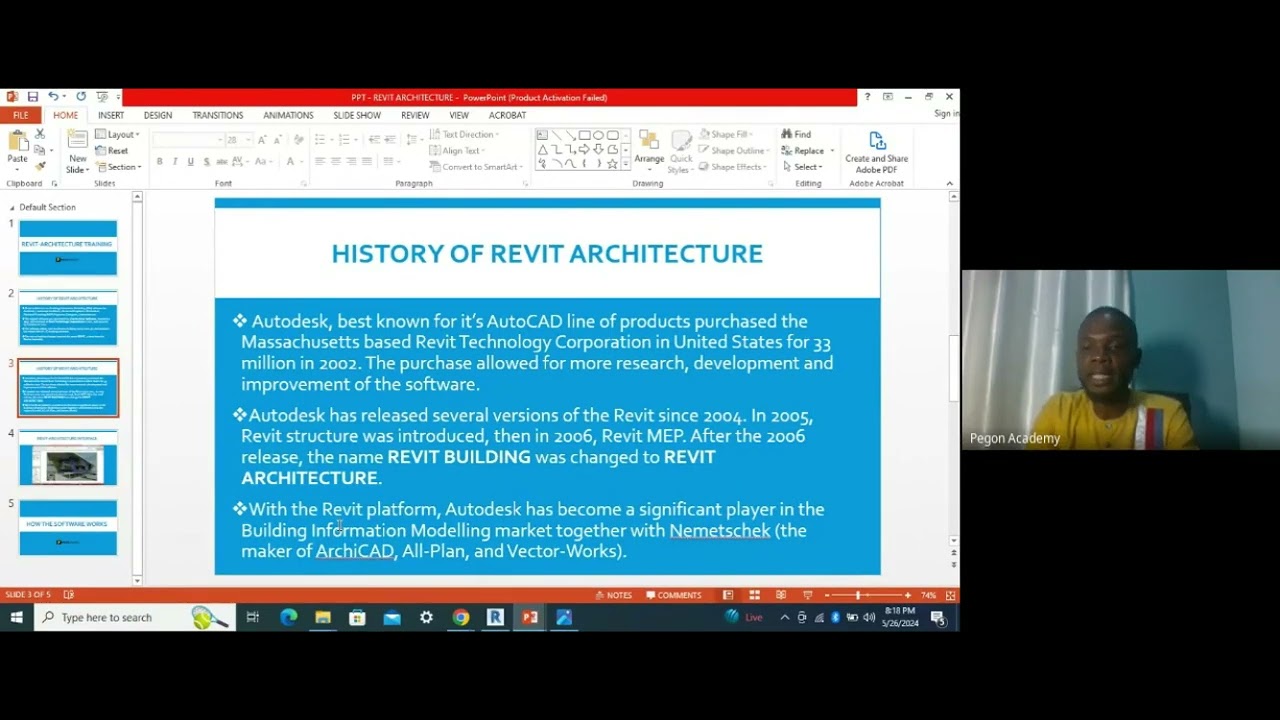Align text left in Paragraph group
Image resolution: width=1280 pixels, height=720 pixels.
pyautogui.click(x=320, y=161)
